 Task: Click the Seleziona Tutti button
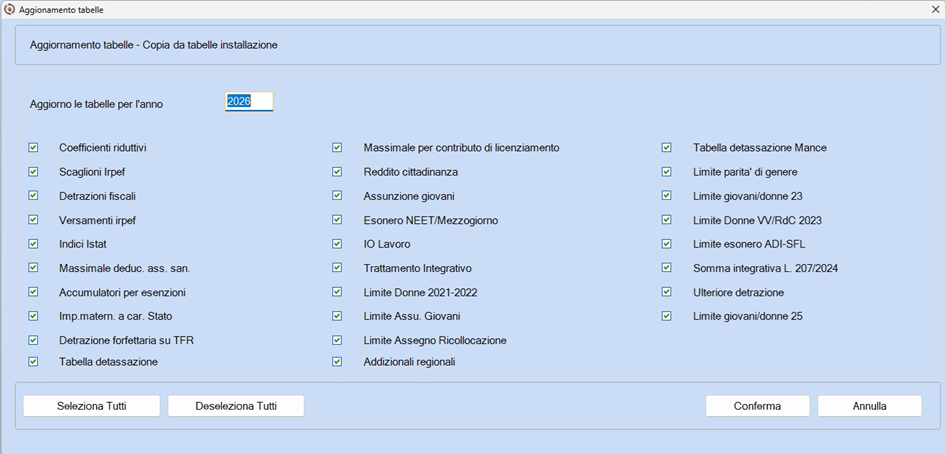pyautogui.click(x=92, y=406)
